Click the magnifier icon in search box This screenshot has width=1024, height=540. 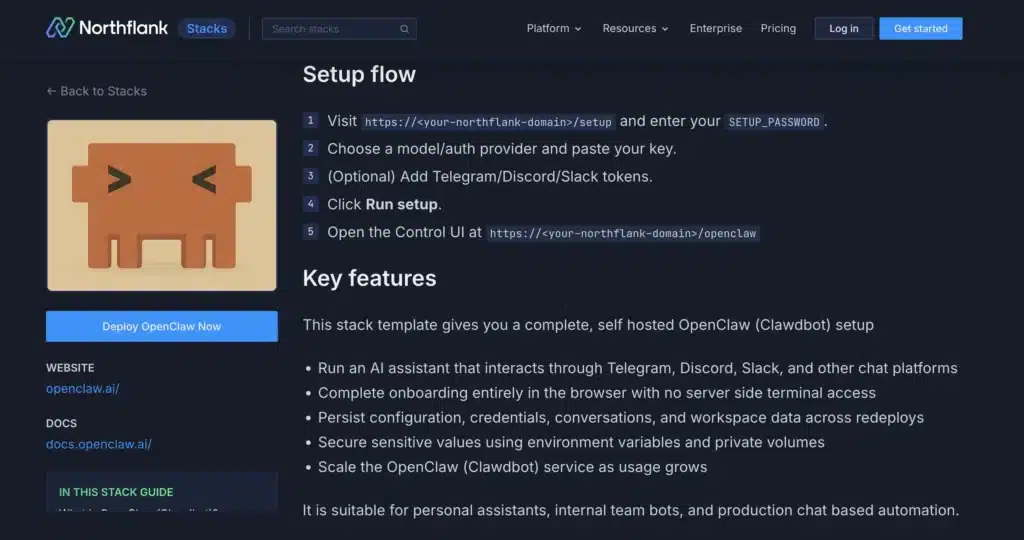[404, 29]
